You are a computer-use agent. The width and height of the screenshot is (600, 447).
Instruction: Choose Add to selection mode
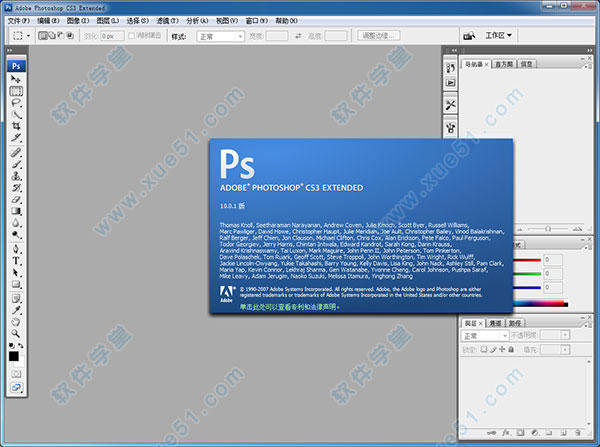point(52,36)
